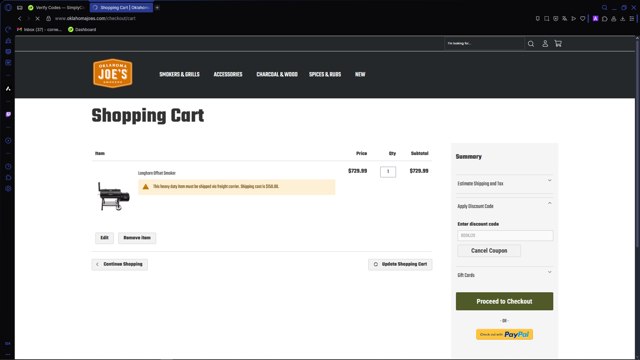Open the New menu item

tap(360, 74)
